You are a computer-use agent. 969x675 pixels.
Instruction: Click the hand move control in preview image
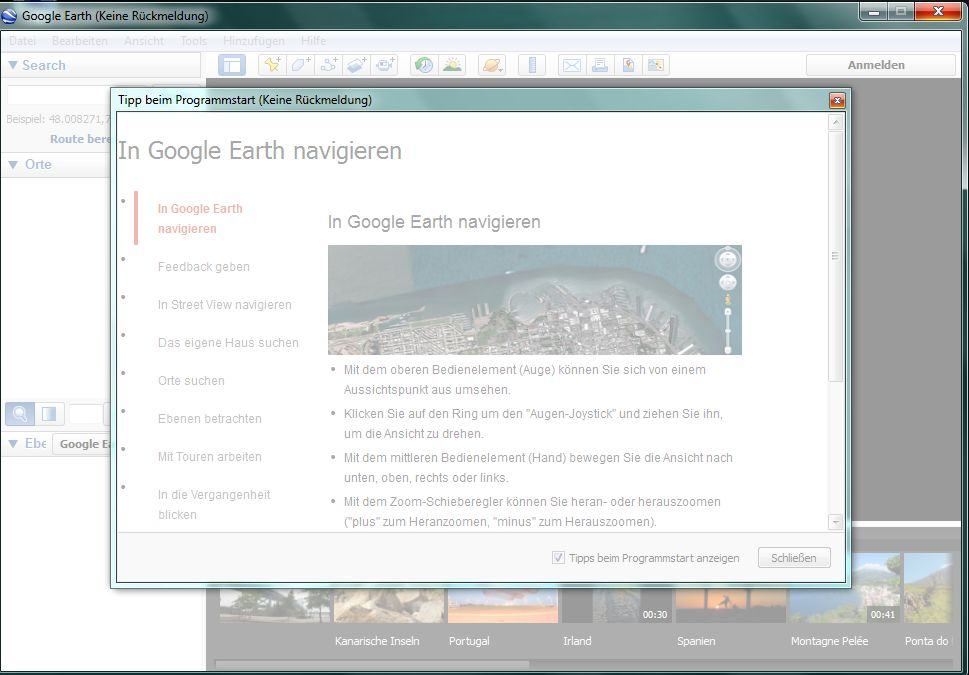[728, 282]
